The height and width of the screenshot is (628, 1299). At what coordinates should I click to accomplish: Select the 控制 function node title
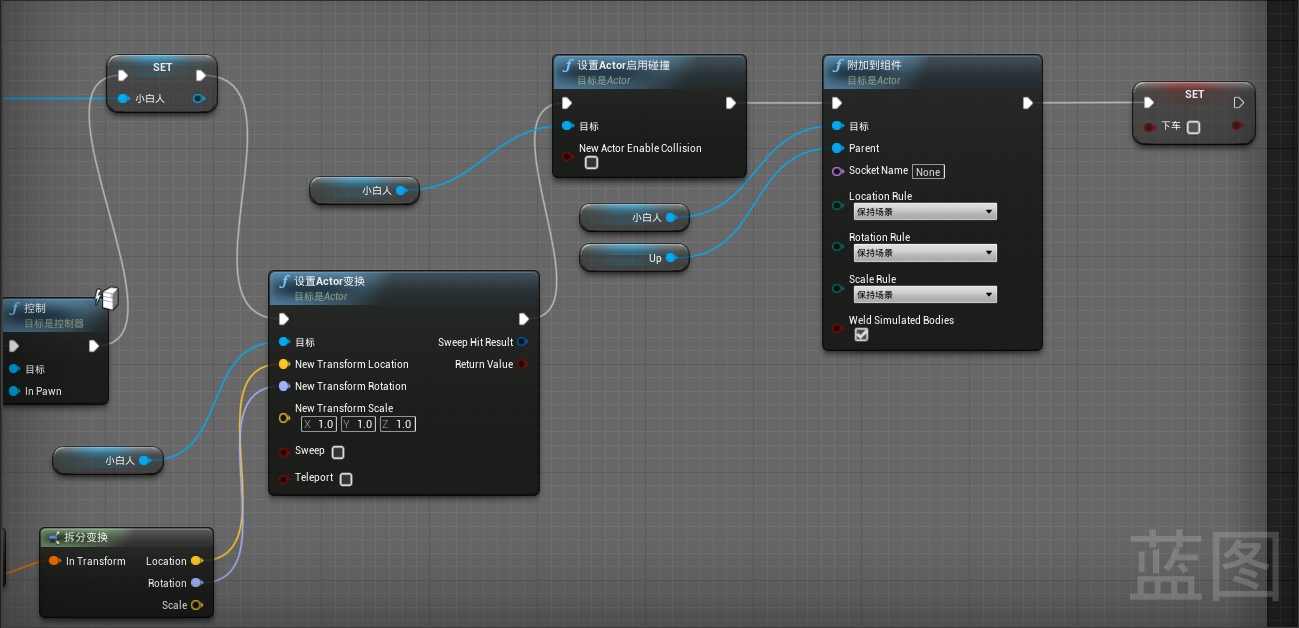point(35,308)
